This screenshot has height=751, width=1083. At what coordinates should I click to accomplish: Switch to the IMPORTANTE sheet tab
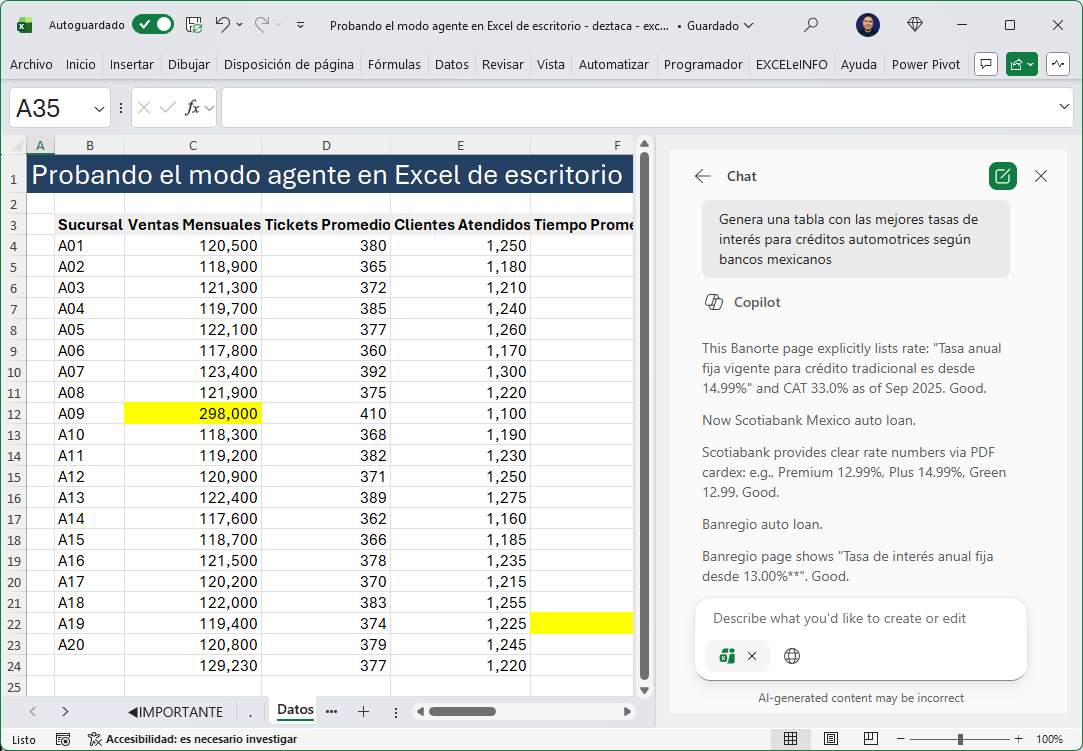tap(175, 712)
